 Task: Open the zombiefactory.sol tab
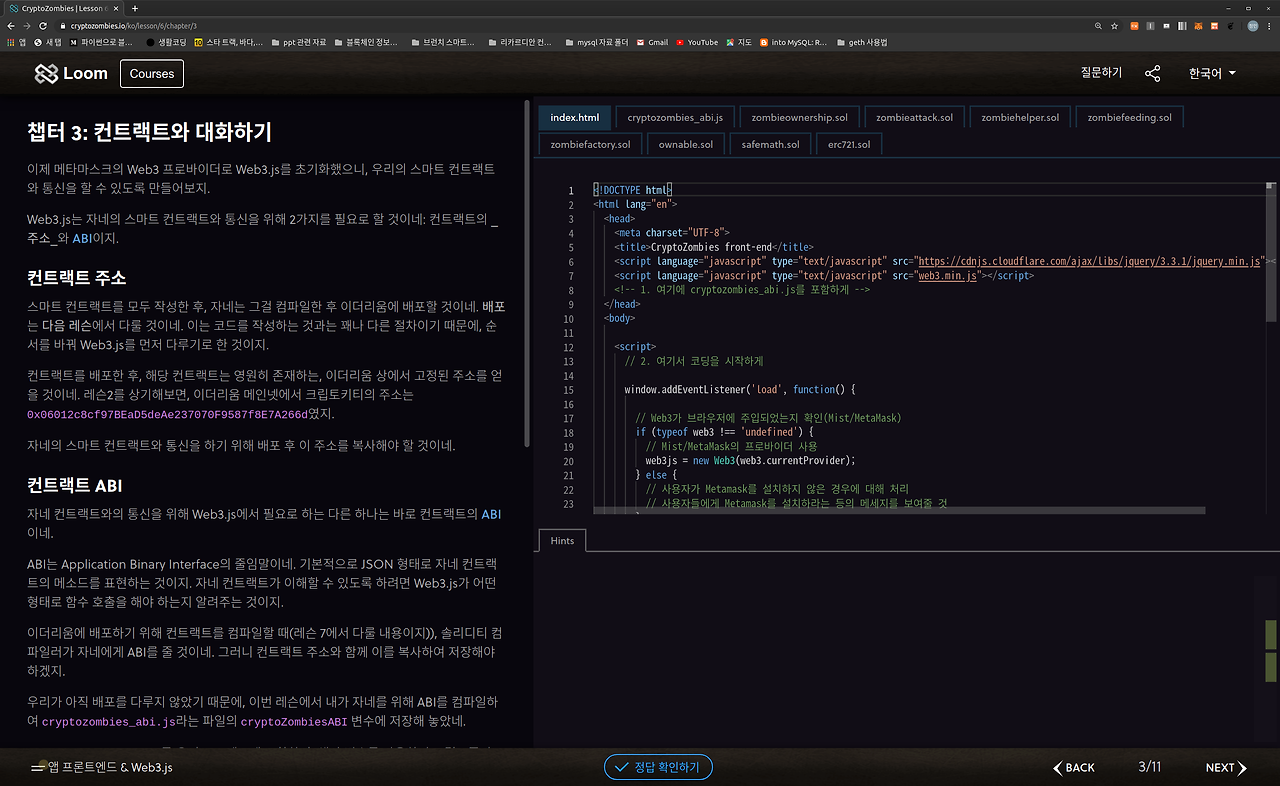coord(590,144)
